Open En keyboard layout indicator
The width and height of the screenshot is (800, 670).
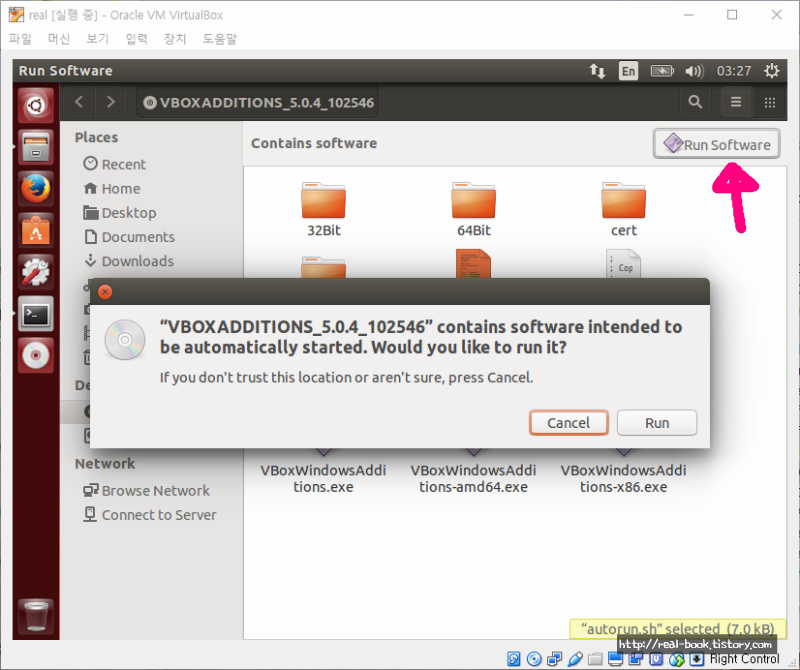click(629, 70)
